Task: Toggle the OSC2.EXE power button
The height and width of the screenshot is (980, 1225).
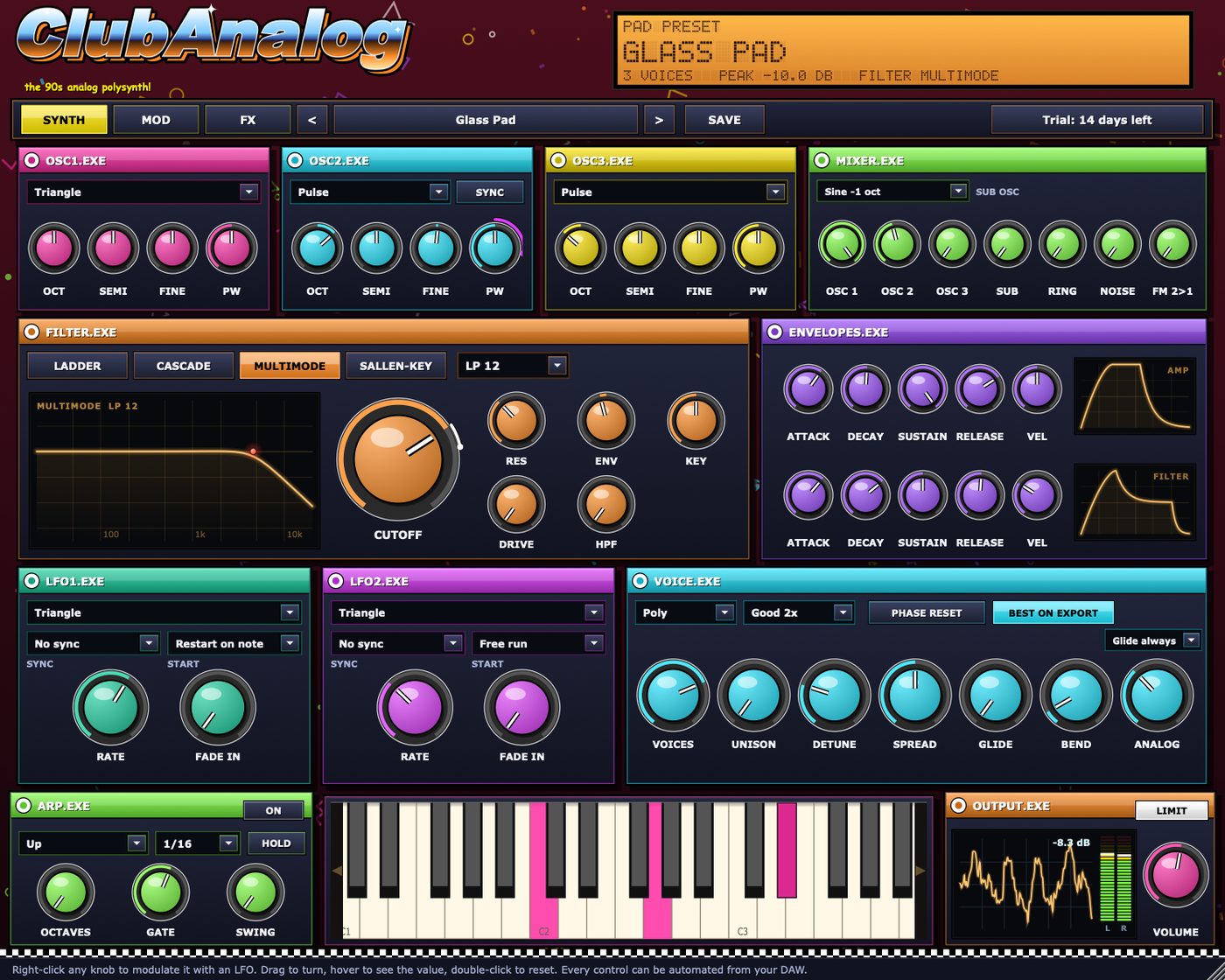Action: point(296,160)
